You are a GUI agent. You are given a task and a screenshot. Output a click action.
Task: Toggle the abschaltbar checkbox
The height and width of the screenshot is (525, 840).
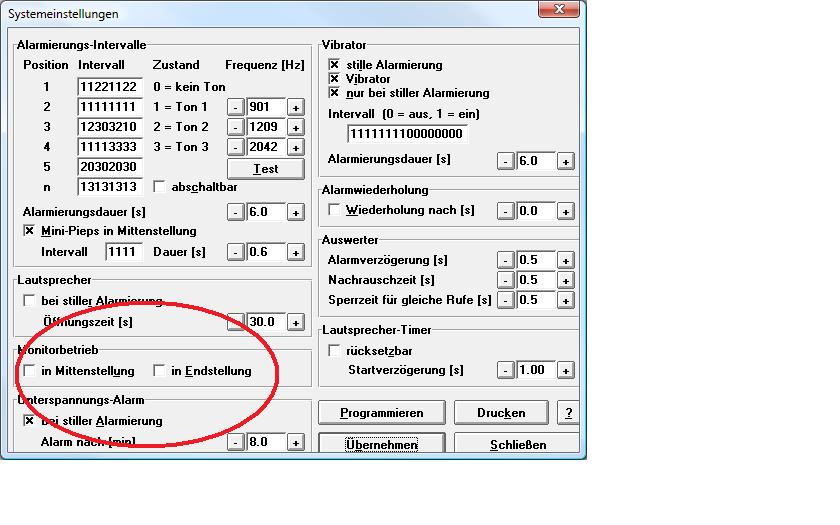[159, 187]
